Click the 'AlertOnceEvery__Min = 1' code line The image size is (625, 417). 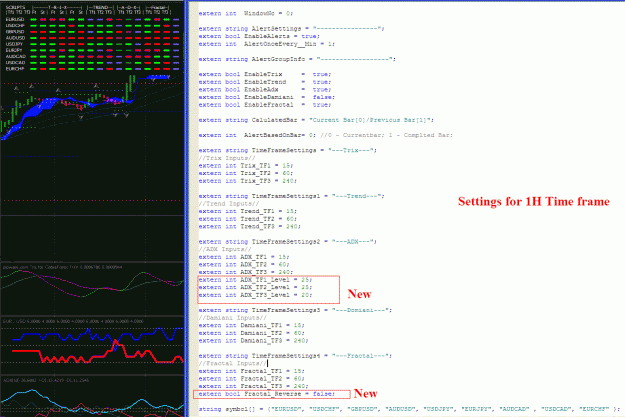click(267, 44)
